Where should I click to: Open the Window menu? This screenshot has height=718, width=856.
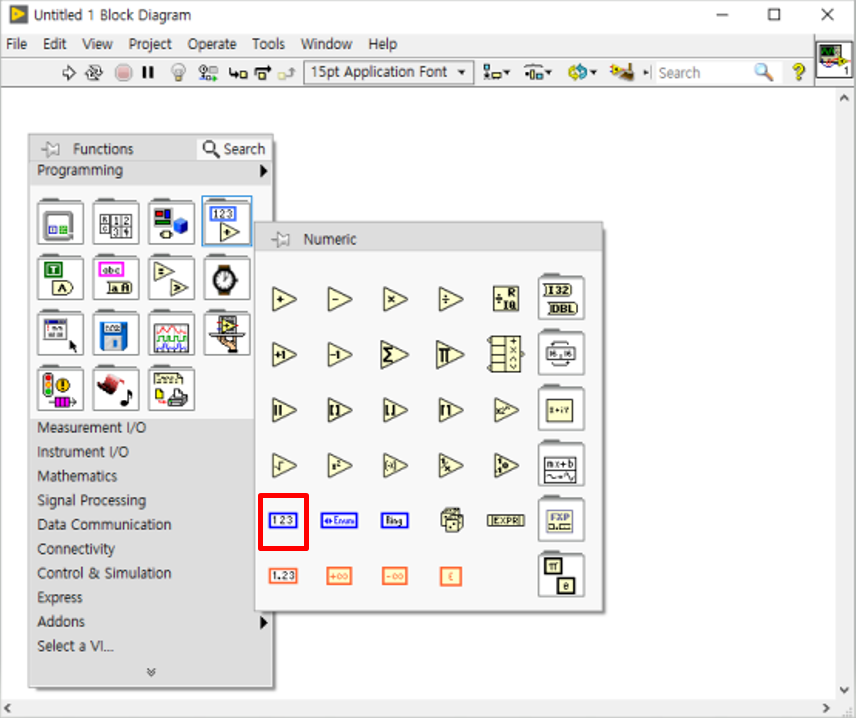pyautogui.click(x=326, y=44)
